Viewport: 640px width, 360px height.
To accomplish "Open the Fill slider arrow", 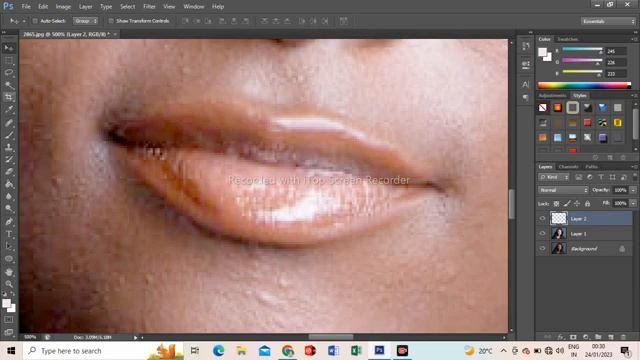I will click(x=633, y=203).
